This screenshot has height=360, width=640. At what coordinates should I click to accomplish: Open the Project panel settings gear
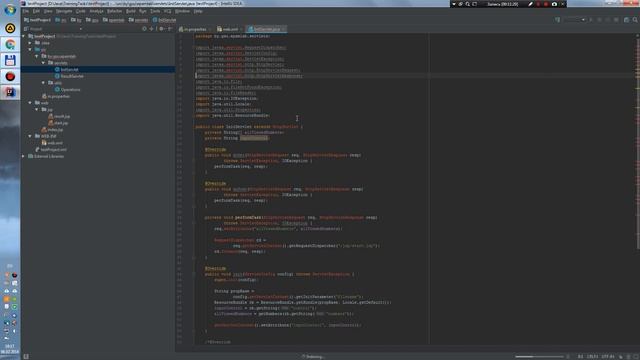point(161,29)
